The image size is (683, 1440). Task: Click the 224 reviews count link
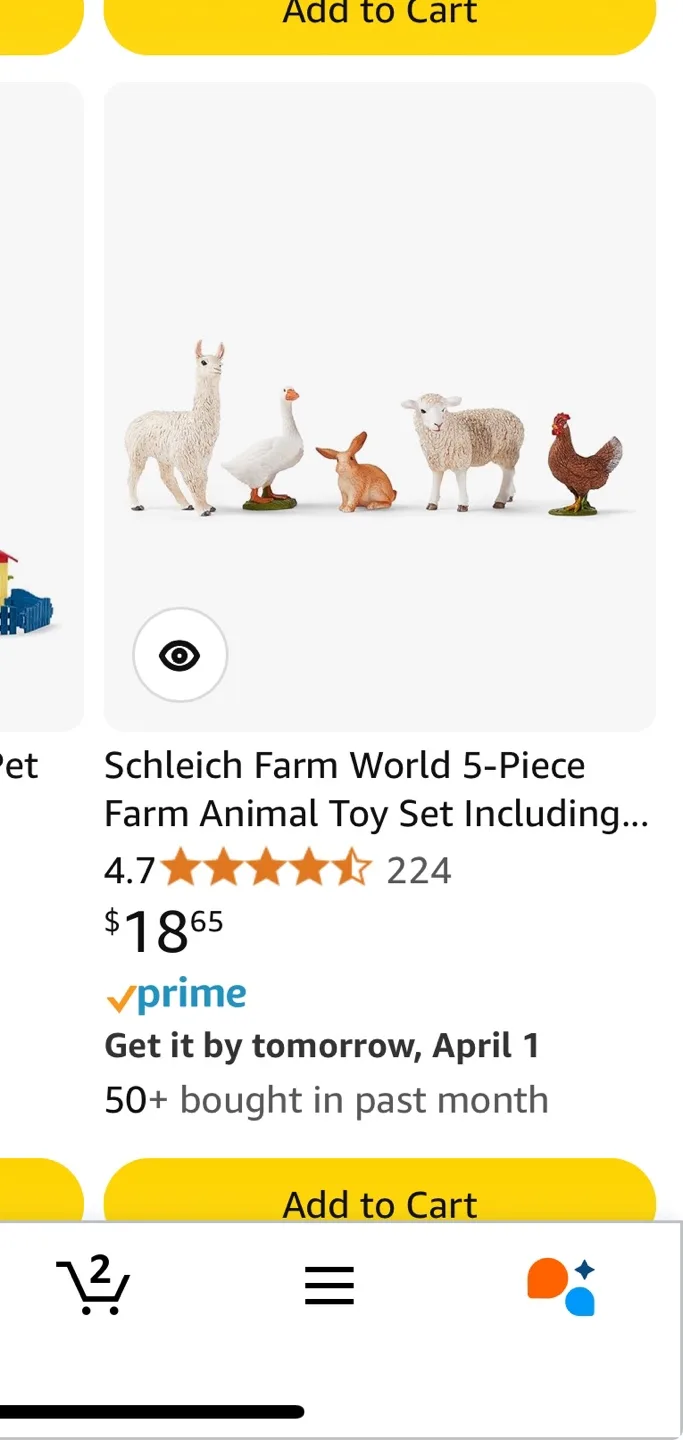pos(420,869)
